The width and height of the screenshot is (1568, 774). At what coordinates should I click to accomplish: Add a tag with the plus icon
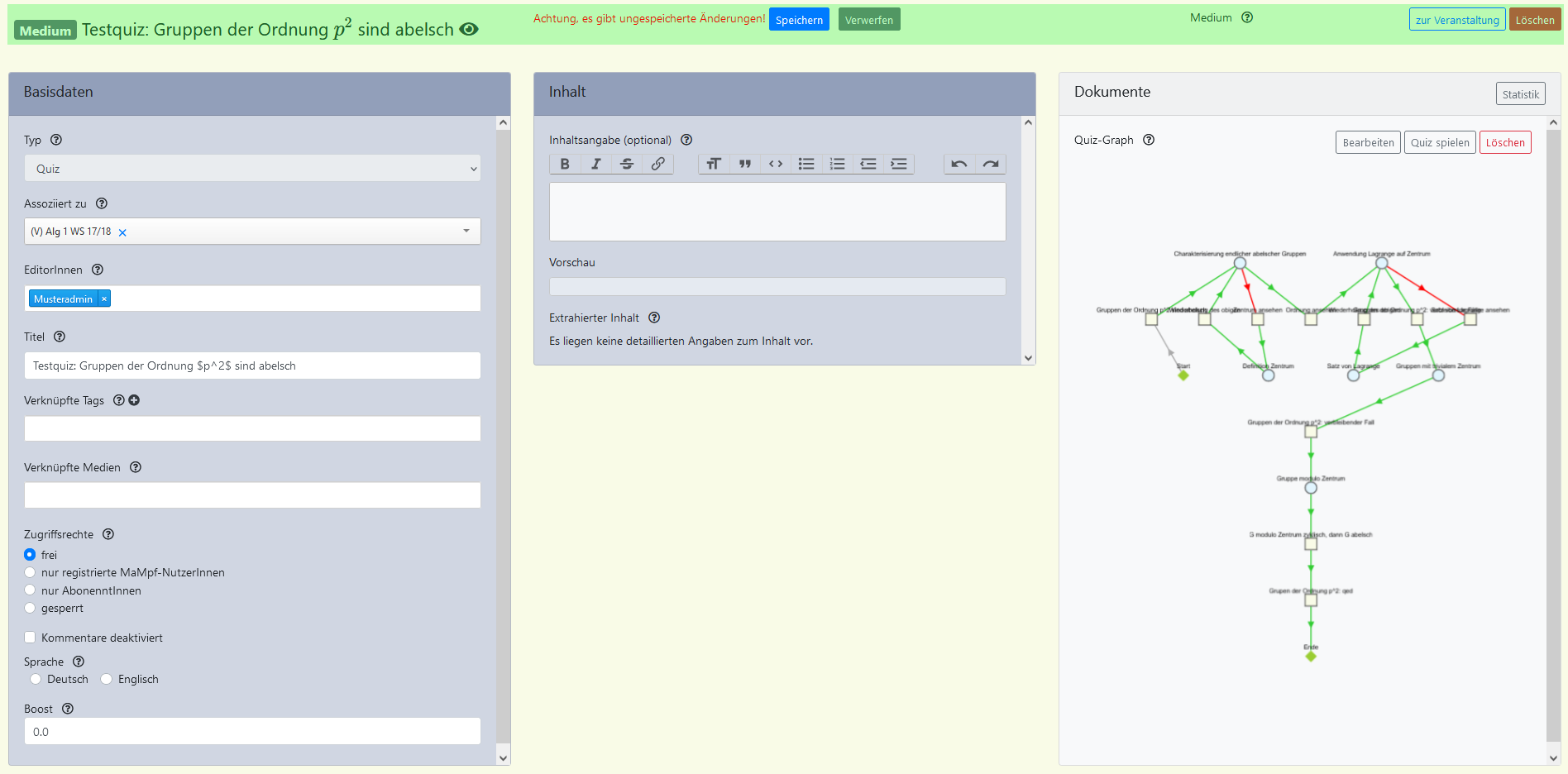pos(134,400)
